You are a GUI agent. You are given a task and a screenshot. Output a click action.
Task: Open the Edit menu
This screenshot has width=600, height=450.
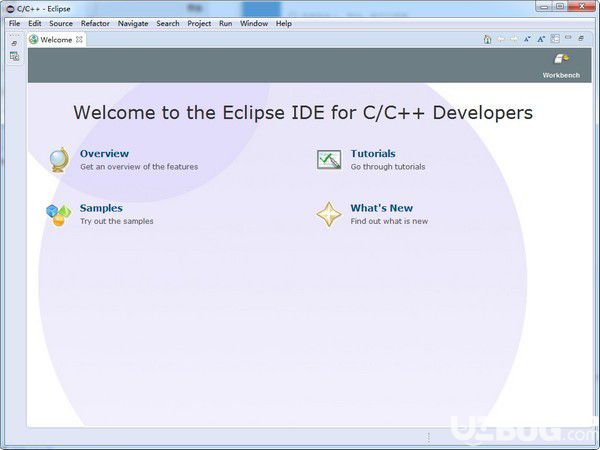tap(34, 23)
